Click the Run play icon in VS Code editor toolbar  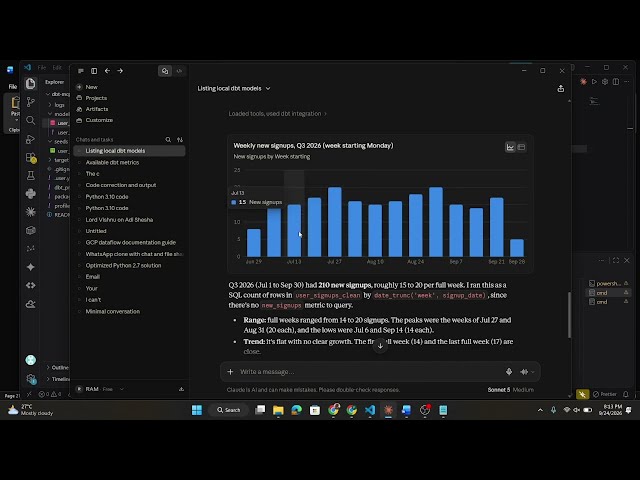point(594,82)
